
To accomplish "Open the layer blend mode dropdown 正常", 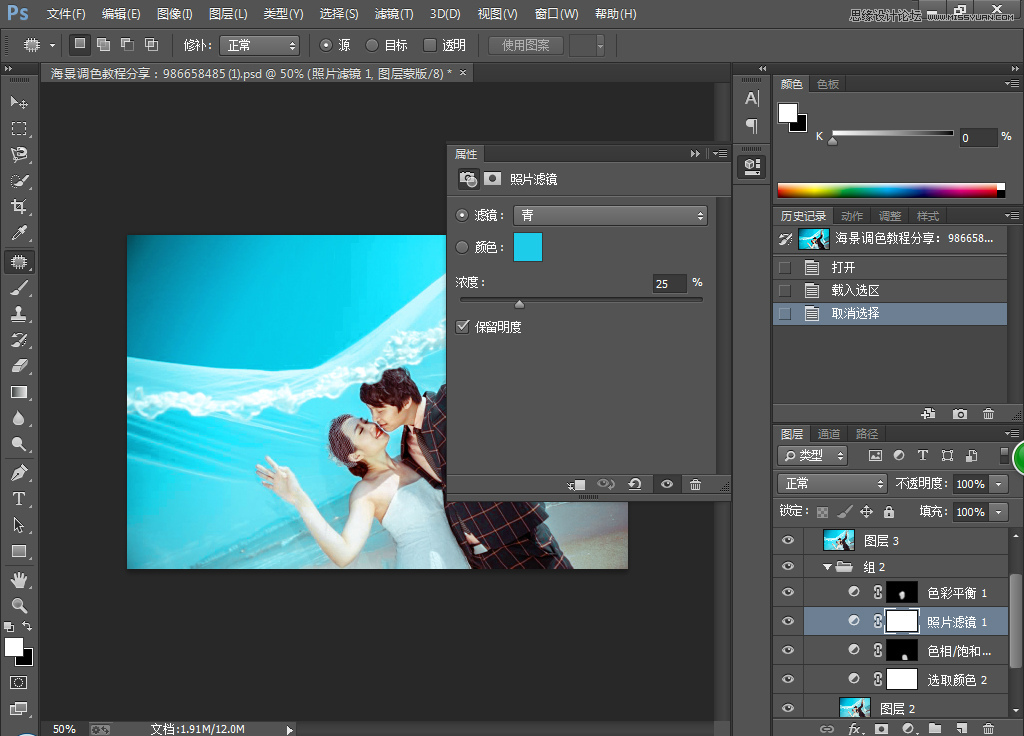I will click(832, 483).
